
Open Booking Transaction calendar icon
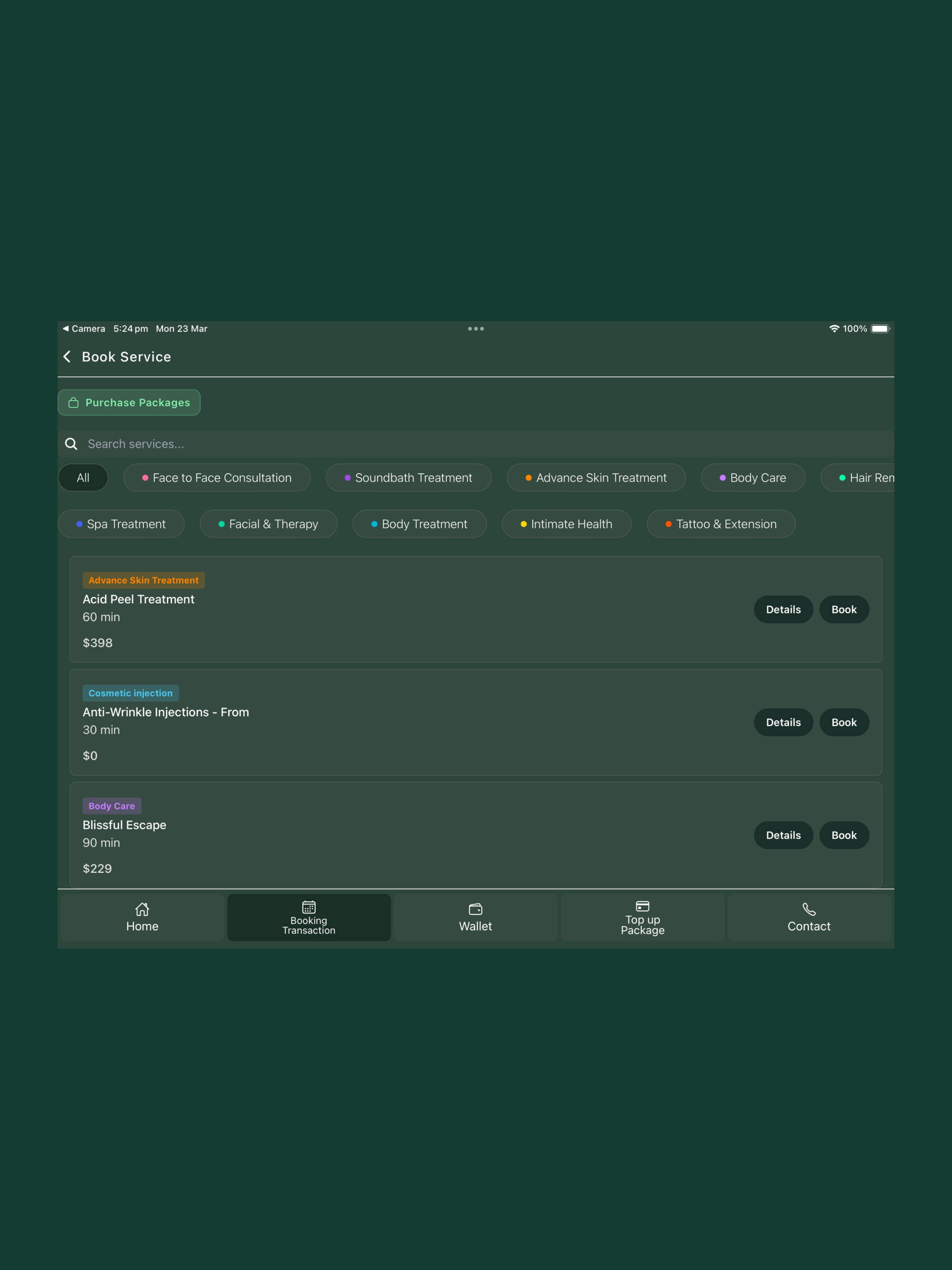pos(309,906)
